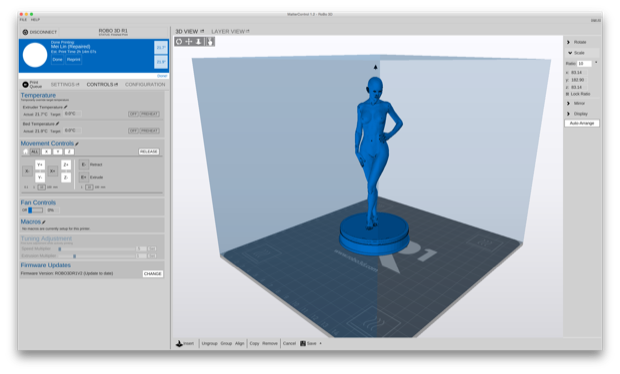The height and width of the screenshot is (374, 620).
Task: Open the Save dropdown arrow
Action: [x=320, y=343]
